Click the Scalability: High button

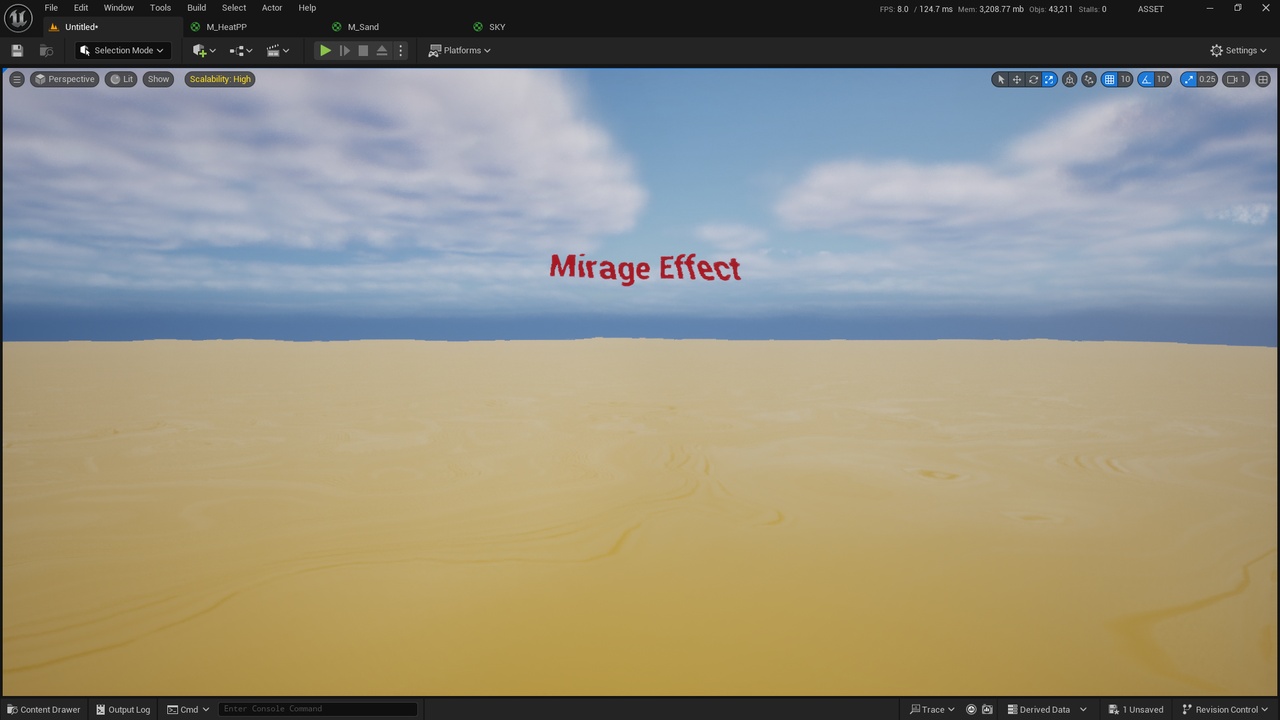click(x=220, y=79)
